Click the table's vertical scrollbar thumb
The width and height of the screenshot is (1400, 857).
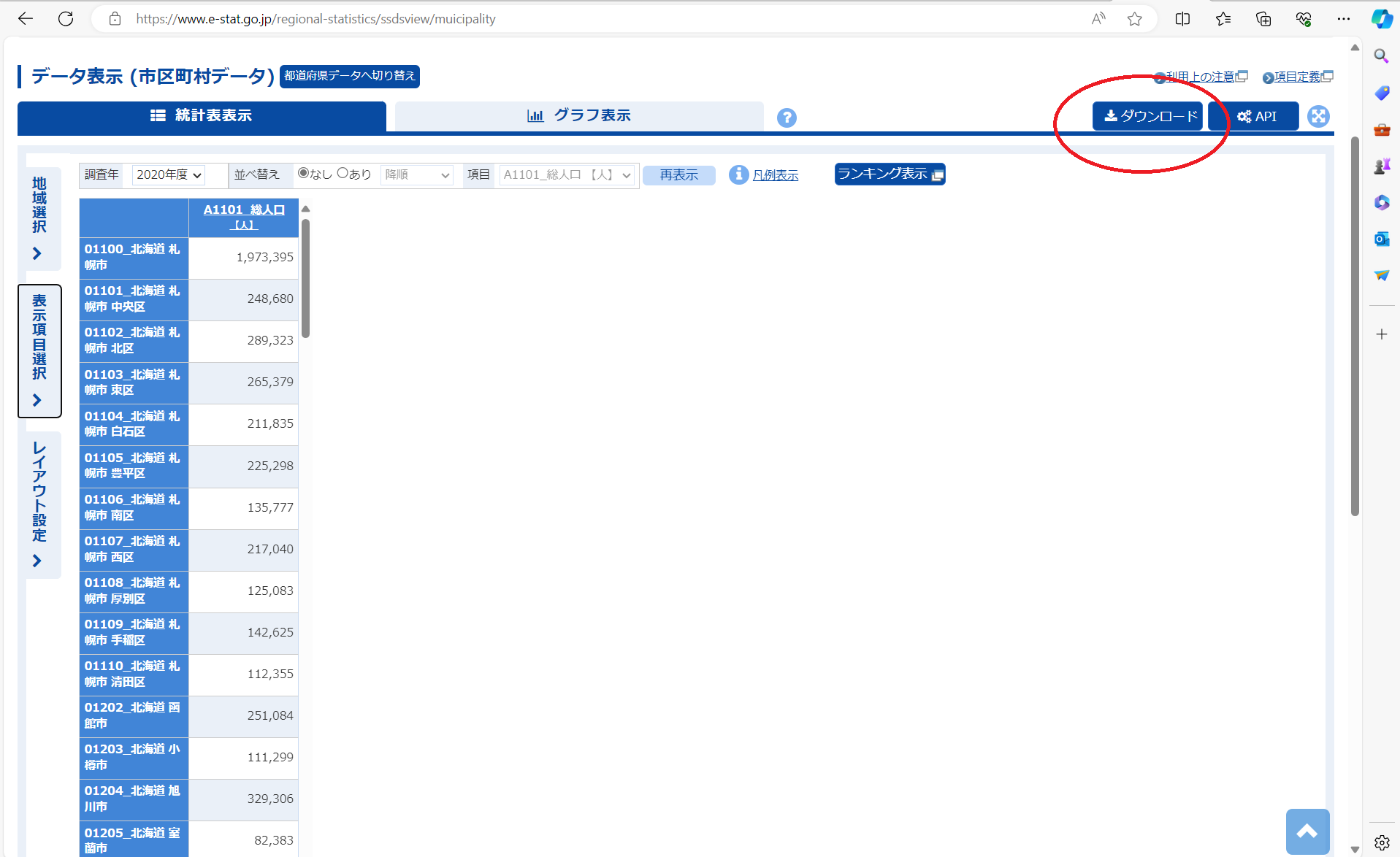tap(305, 277)
